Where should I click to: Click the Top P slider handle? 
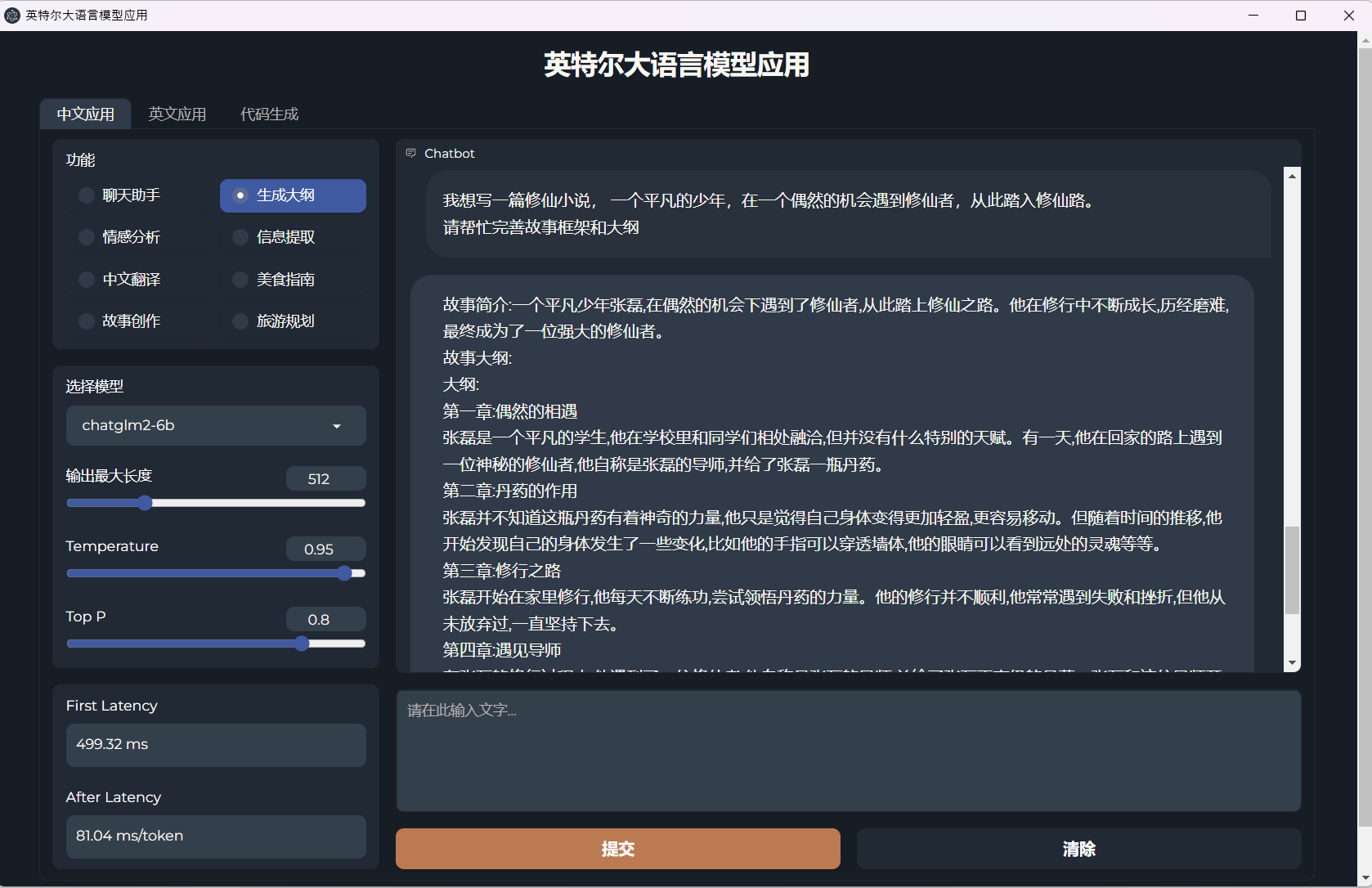point(302,644)
